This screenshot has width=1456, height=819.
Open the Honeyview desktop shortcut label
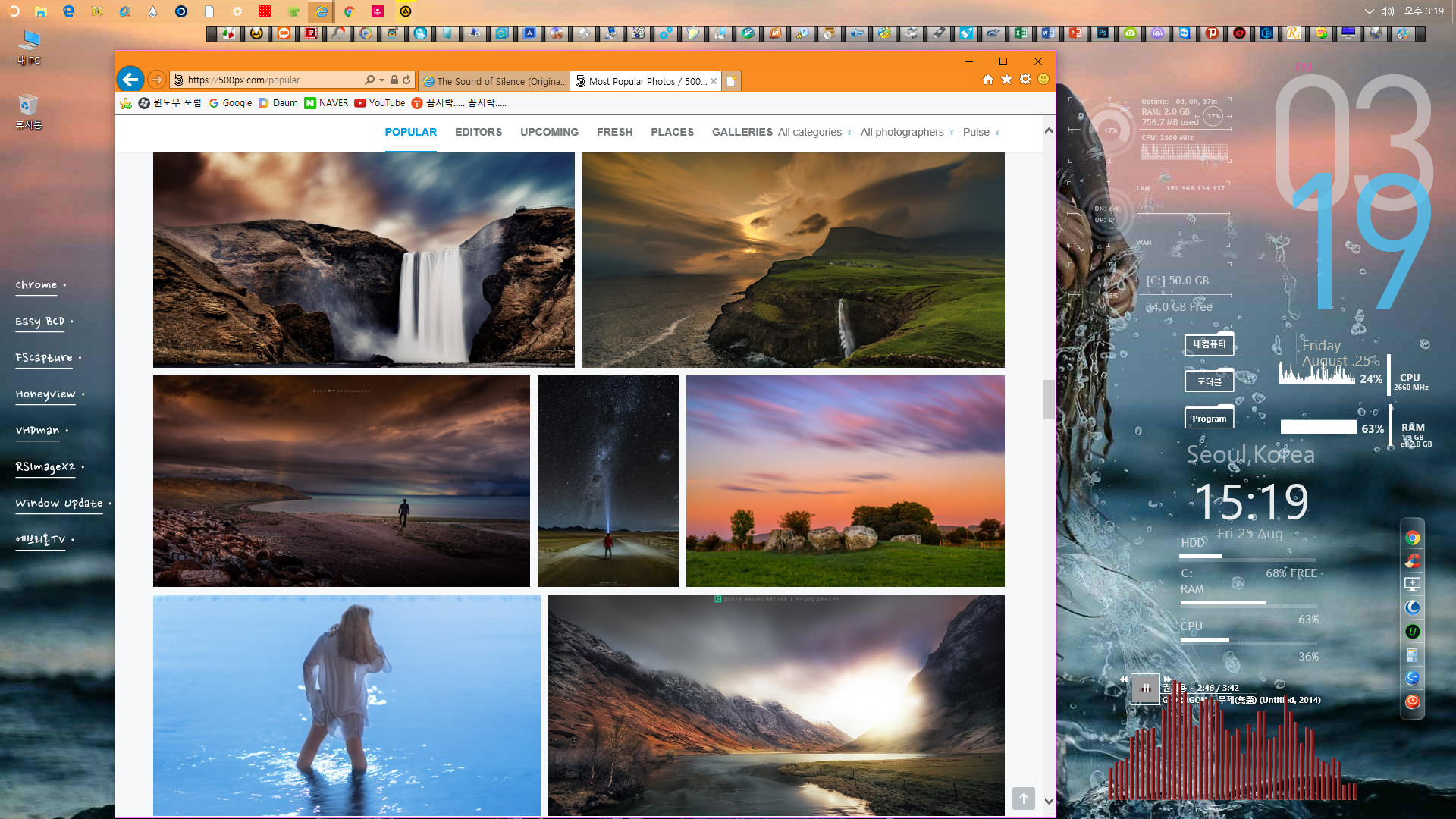click(x=45, y=394)
